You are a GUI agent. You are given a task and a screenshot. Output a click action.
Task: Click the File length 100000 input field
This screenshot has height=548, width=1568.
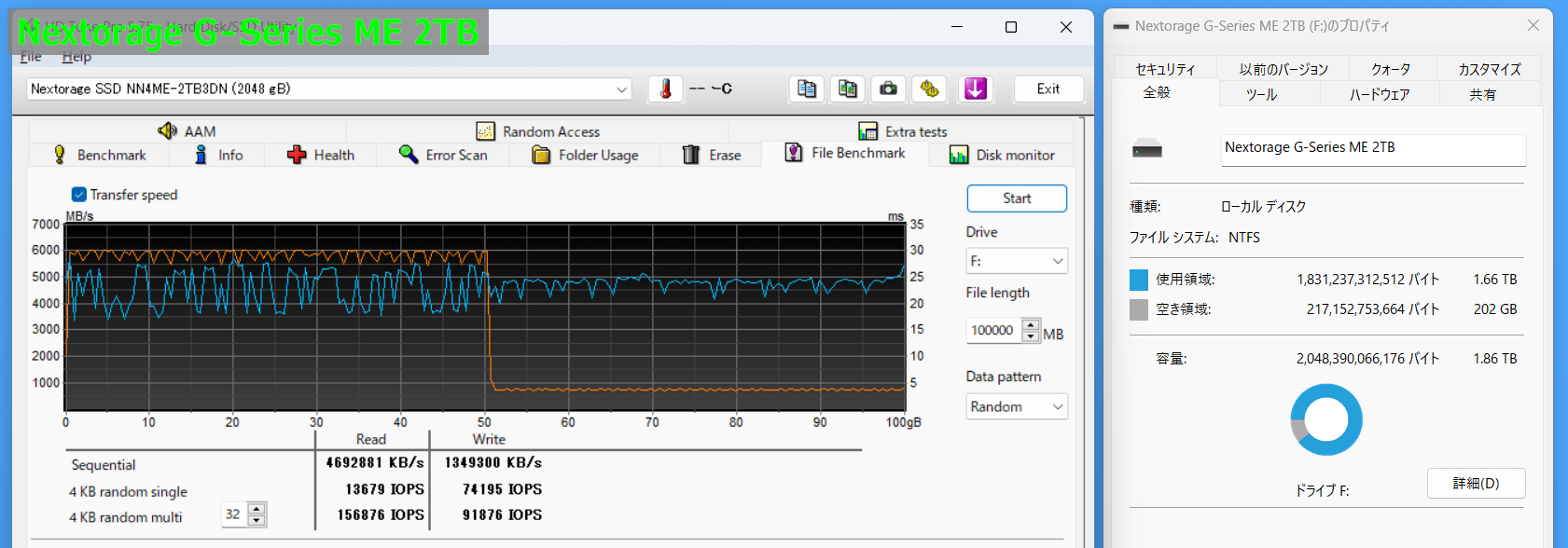point(994,331)
